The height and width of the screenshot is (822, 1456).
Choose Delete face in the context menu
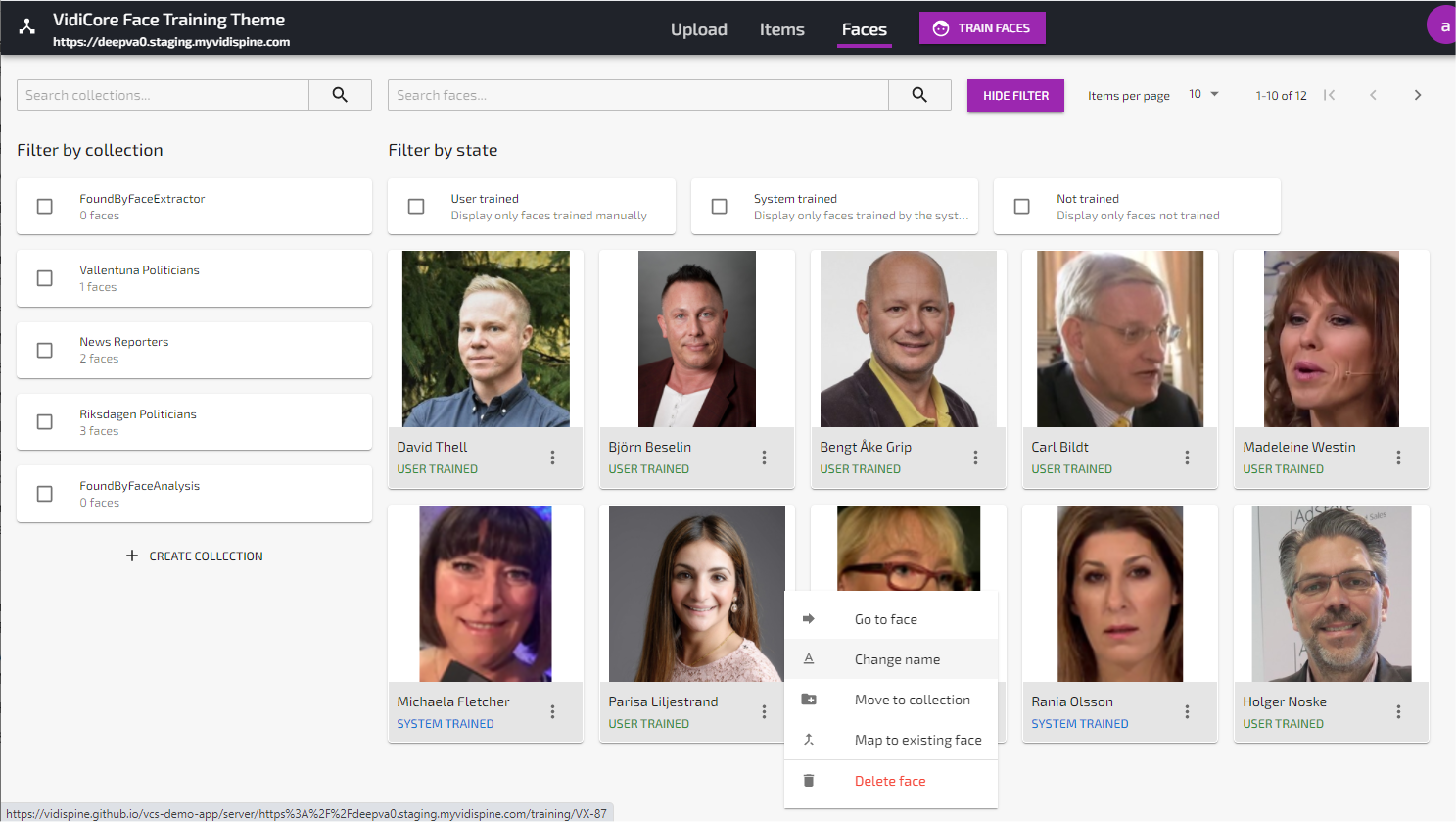[889, 781]
